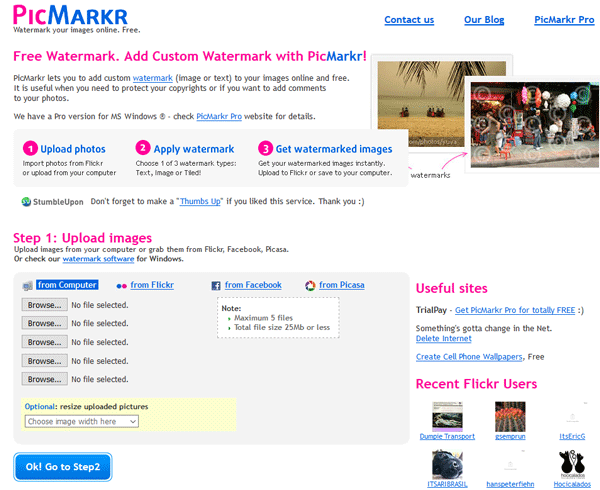Screen dimensions: 600x490
Task: Click the StumbleUpon icon
Action: point(26,202)
